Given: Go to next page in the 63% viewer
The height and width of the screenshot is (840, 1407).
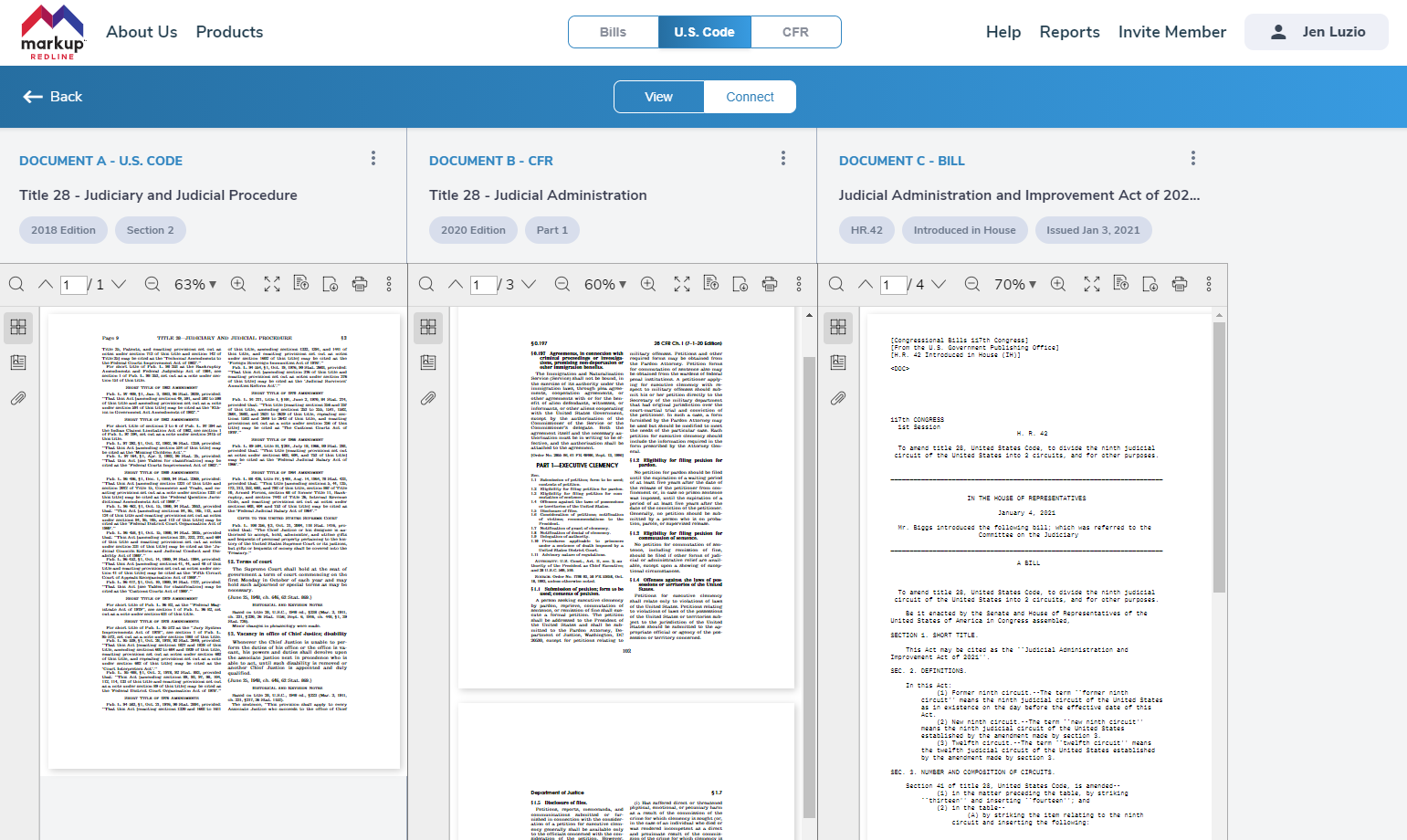Looking at the screenshot, I should click(119, 284).
